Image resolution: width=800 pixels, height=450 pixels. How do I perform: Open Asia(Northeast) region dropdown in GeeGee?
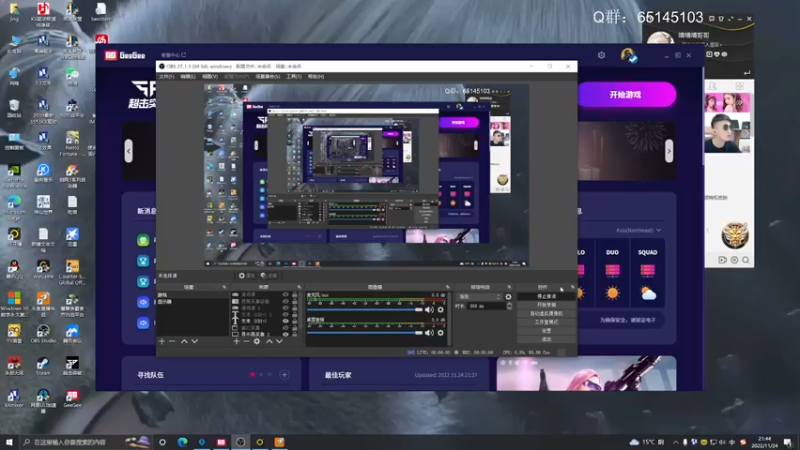click(x=638, y=230)
